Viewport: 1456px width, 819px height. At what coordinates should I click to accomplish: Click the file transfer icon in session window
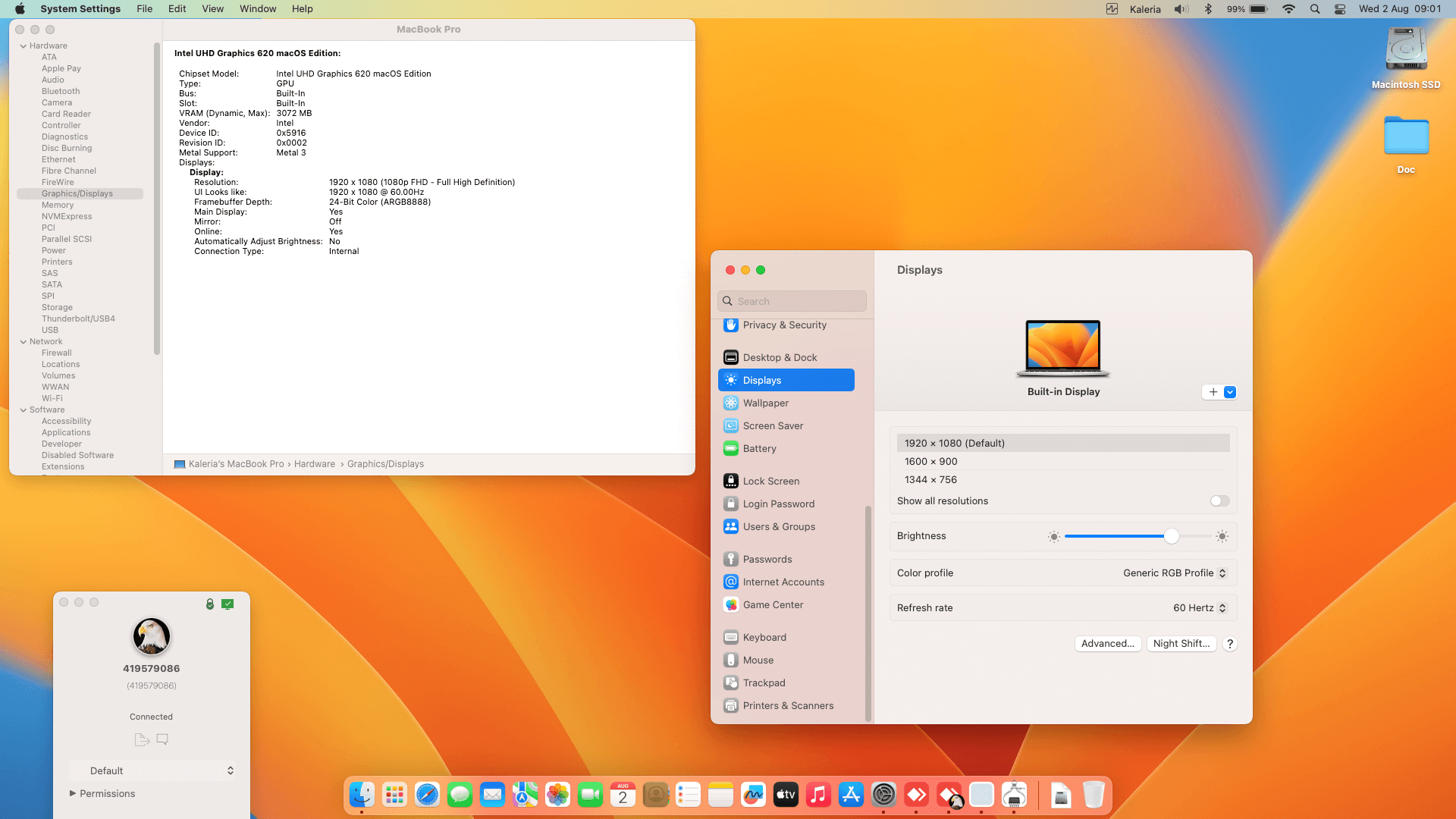[x=141, y=739]
